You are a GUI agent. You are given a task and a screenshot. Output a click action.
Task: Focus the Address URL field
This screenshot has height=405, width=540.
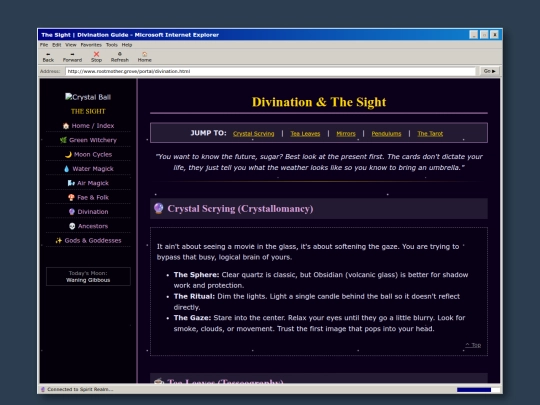point(270,71)
